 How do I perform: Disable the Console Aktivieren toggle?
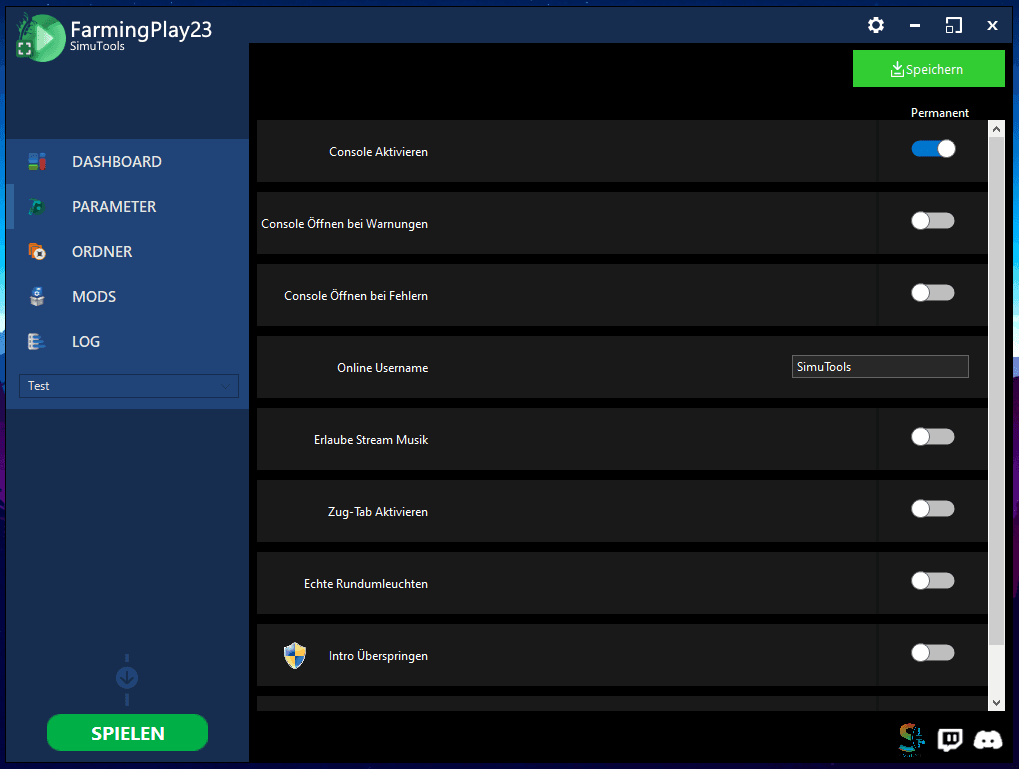[x=933, y=149]
